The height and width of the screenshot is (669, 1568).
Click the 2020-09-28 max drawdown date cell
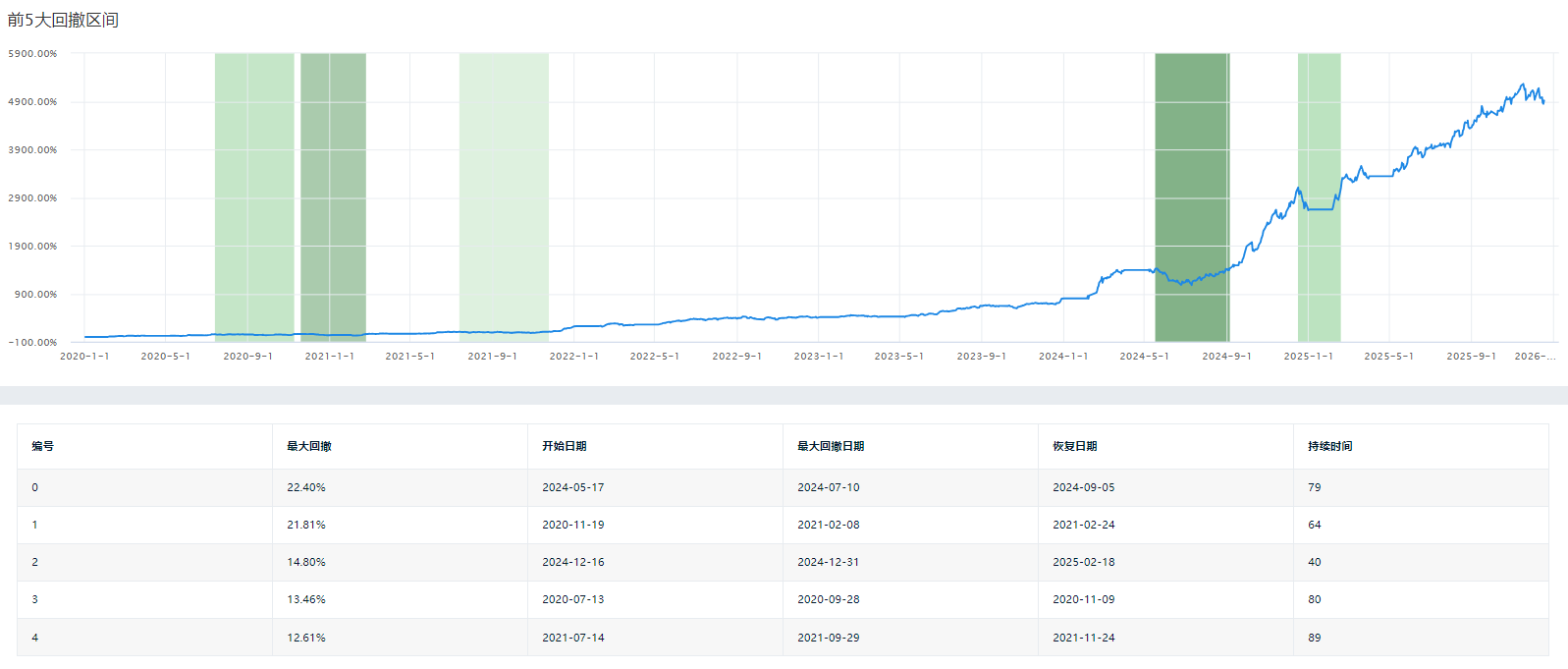pyautogui.click(x=829, y=599)
